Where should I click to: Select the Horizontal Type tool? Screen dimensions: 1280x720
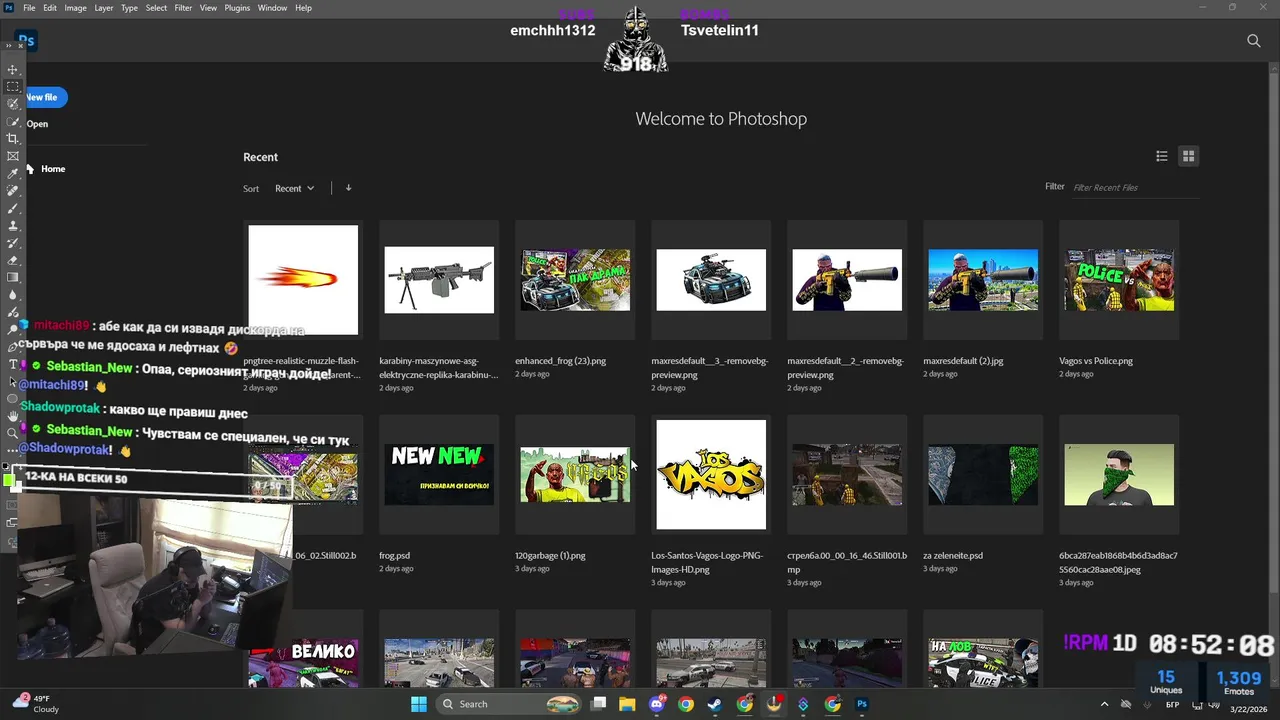(x=13, y=364)
